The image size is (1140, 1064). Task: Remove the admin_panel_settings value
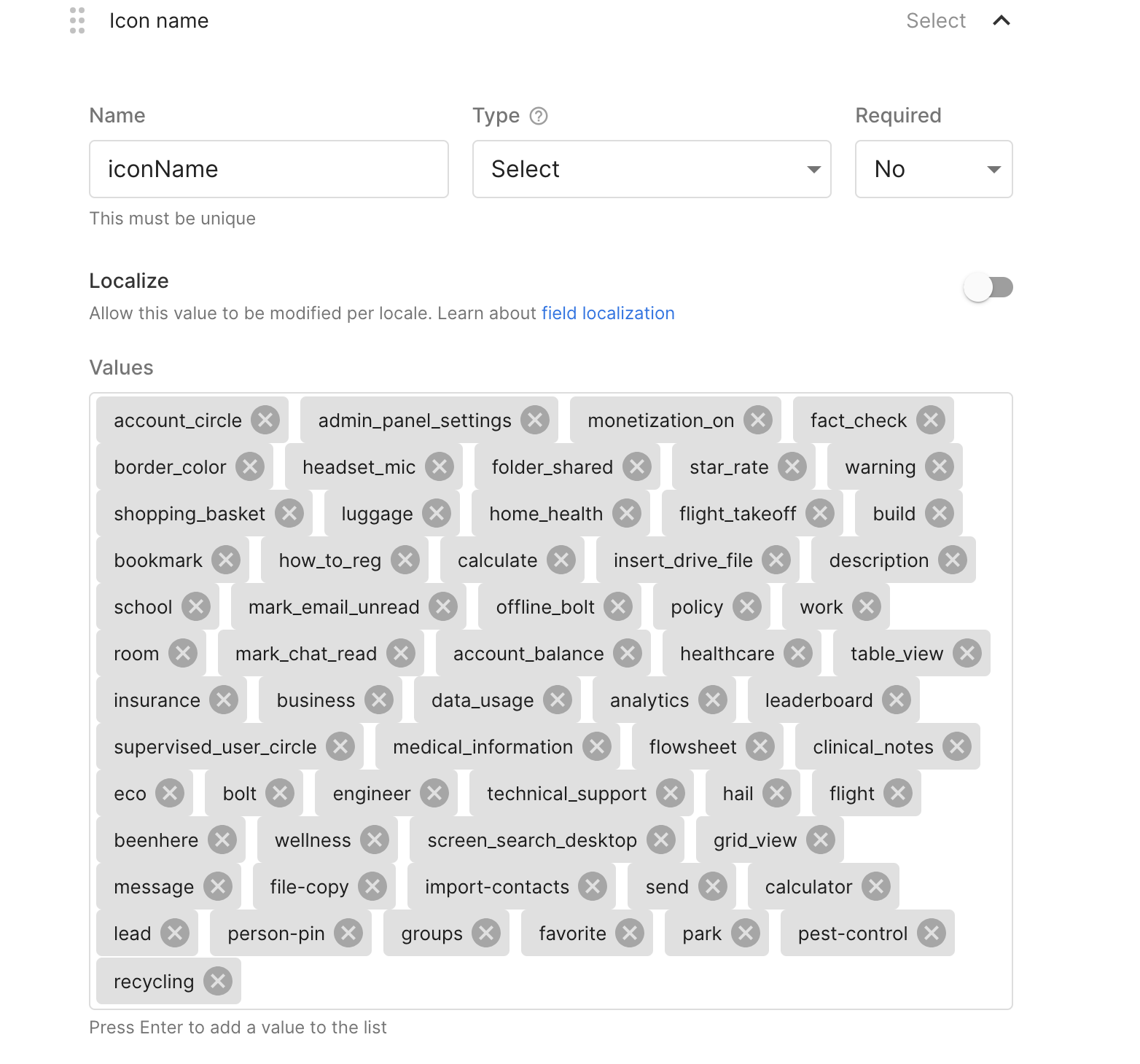pos(535,420)
